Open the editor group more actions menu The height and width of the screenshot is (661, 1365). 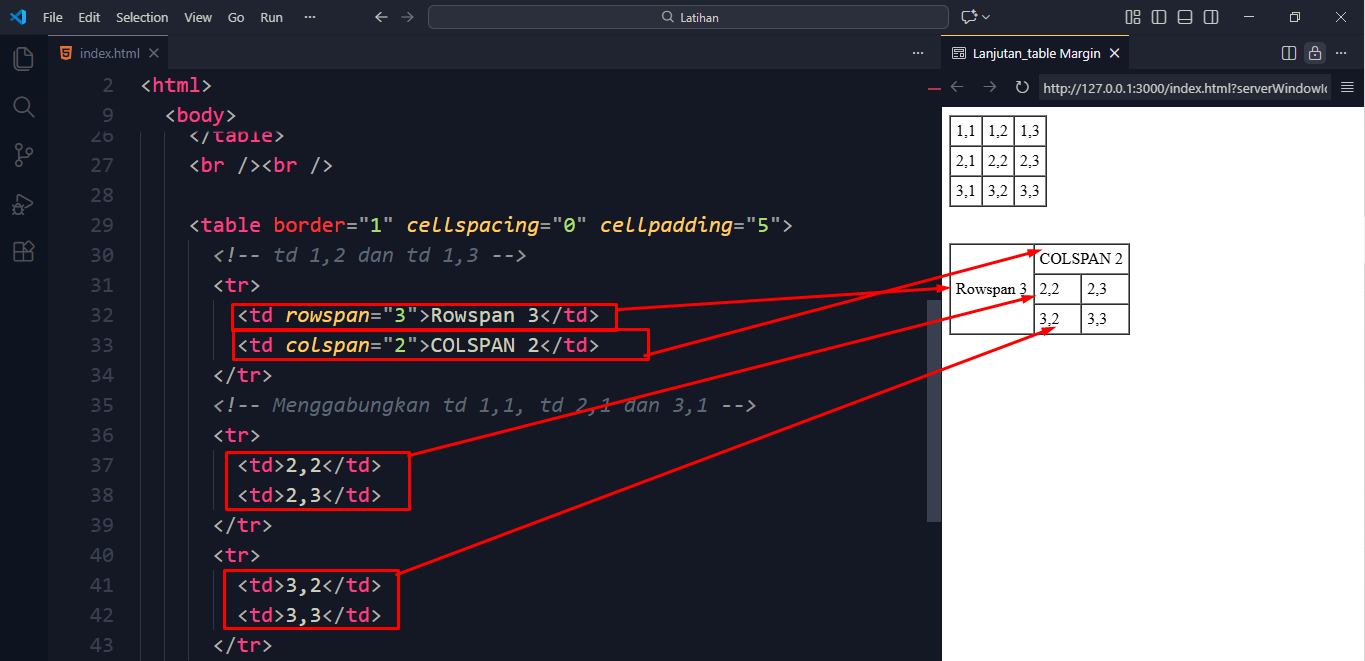(917, 53)
